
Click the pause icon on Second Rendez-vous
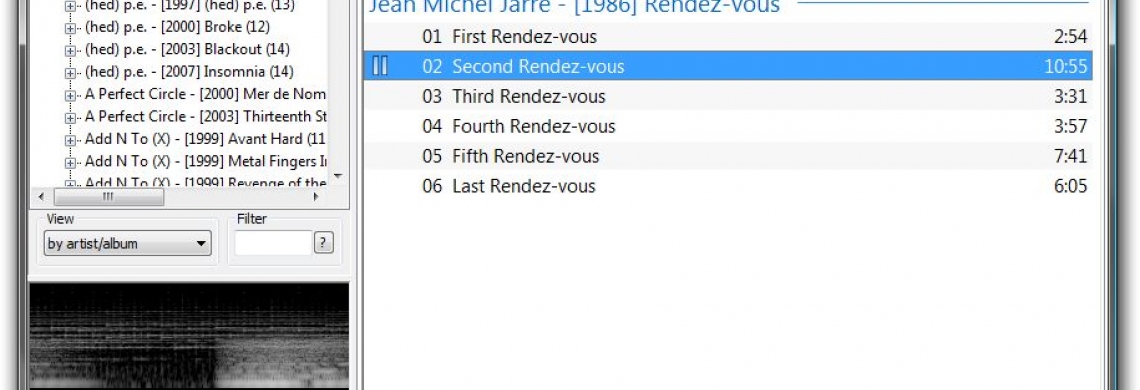[380, 65]
